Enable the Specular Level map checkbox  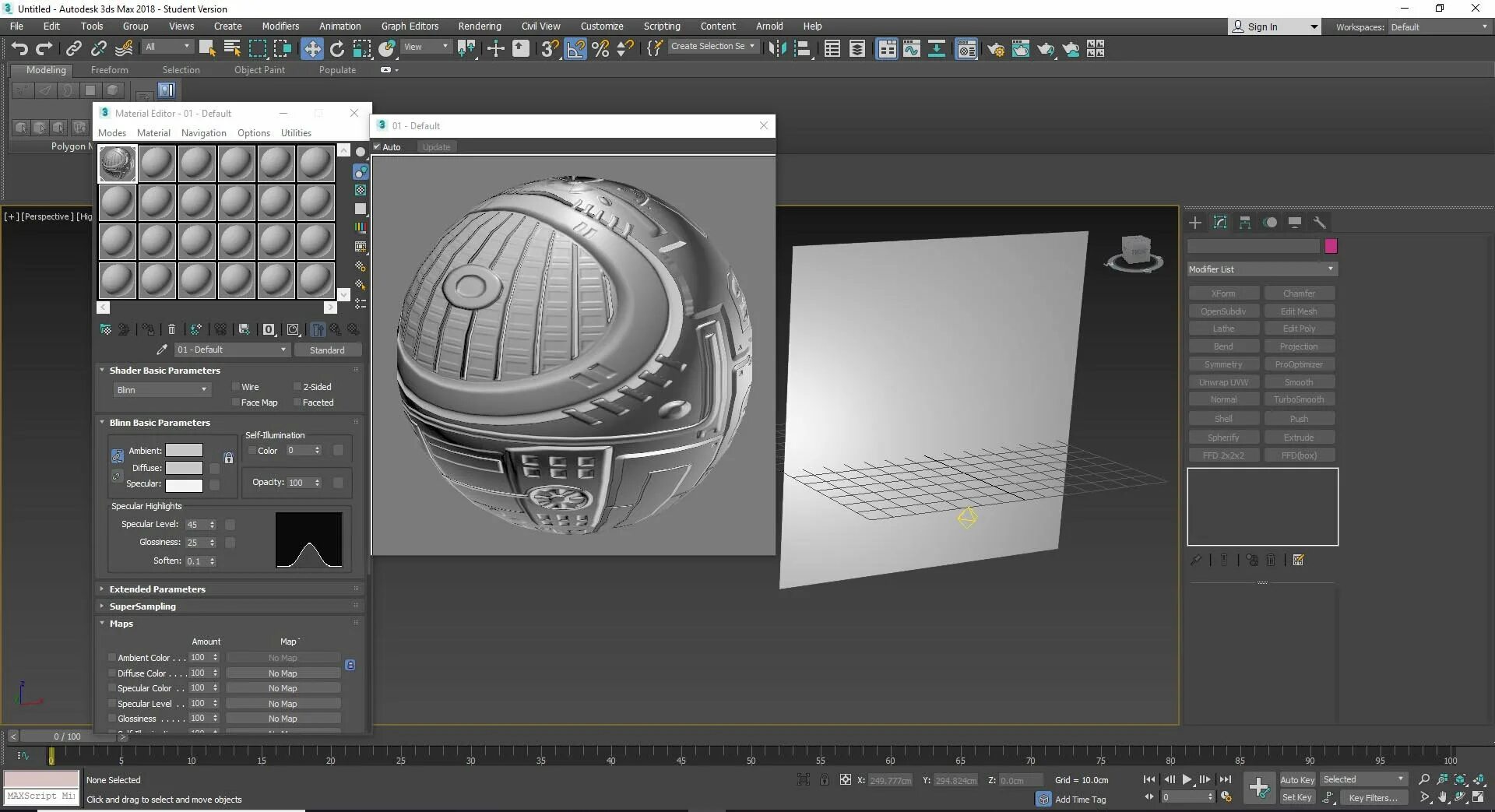tap(111, 704)
